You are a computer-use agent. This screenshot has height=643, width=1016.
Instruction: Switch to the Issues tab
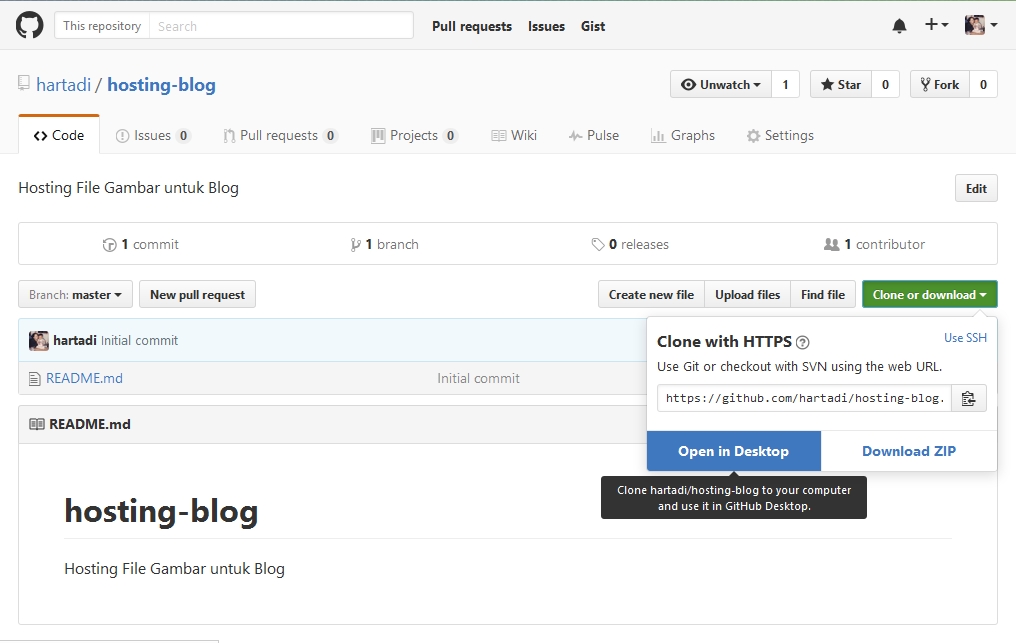tap(153, 135)
